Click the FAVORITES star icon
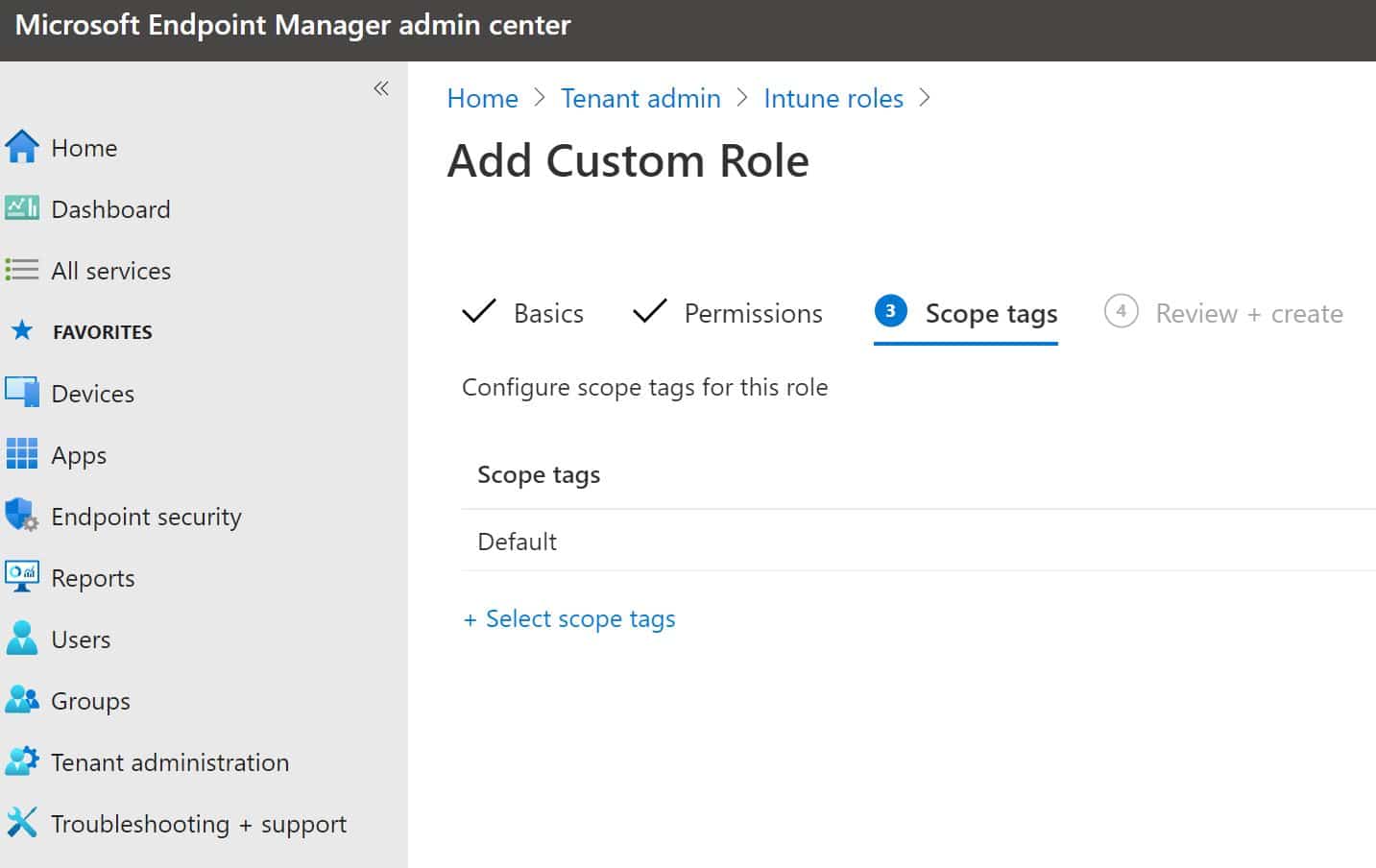1376x868 pixels. click(21, 331)
